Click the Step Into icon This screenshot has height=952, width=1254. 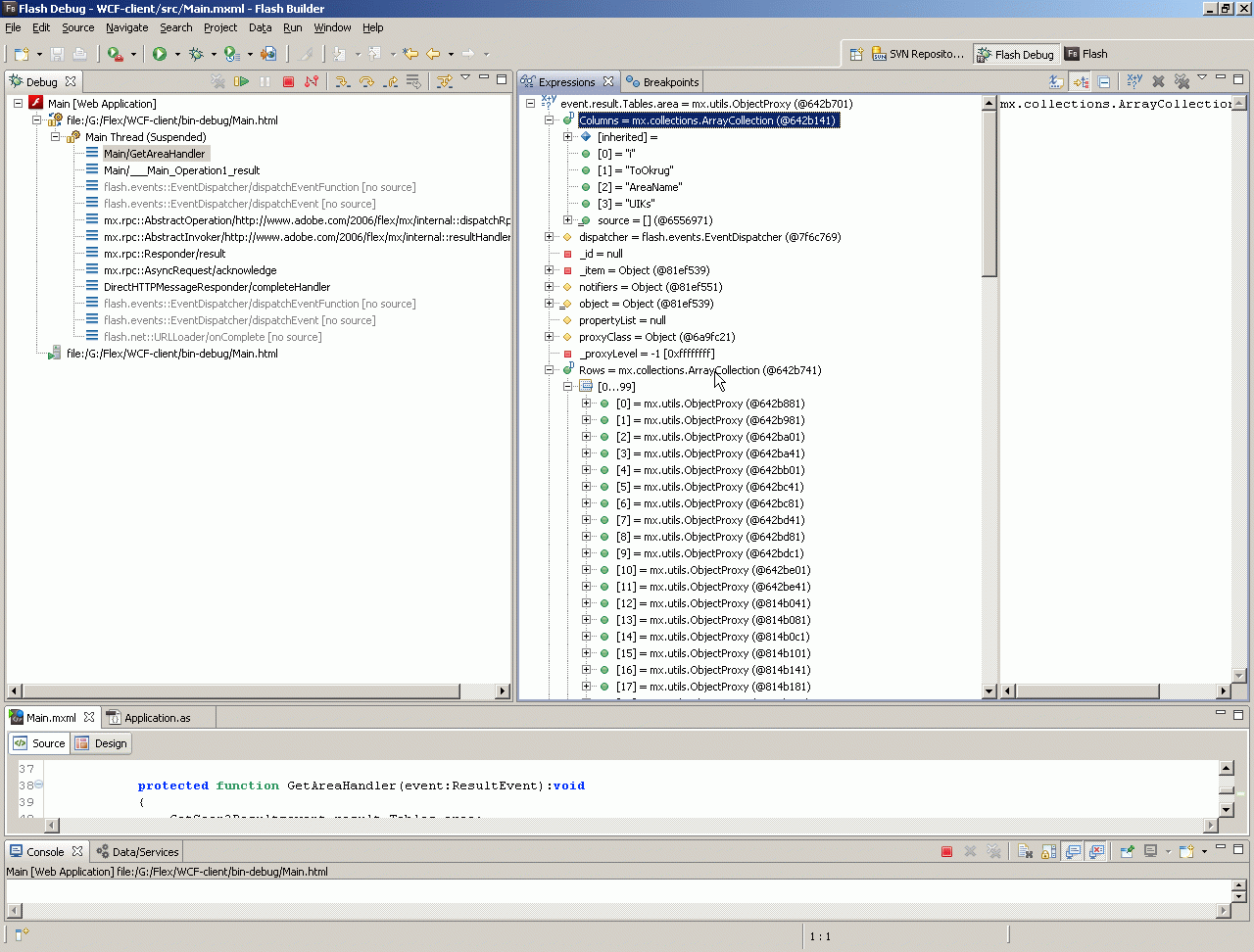click(x=343, y=81)
